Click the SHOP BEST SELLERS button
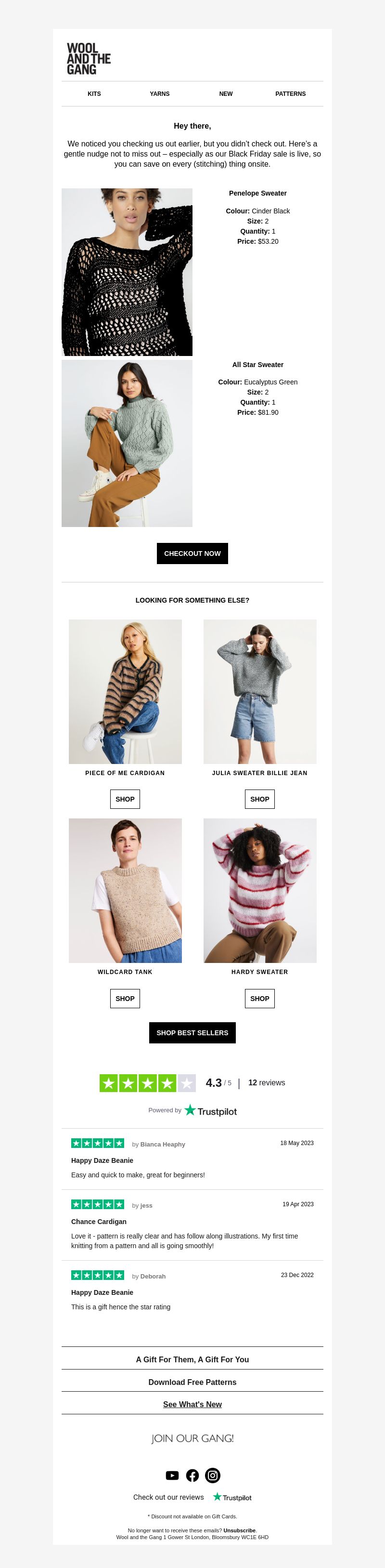 (192, 1032)
